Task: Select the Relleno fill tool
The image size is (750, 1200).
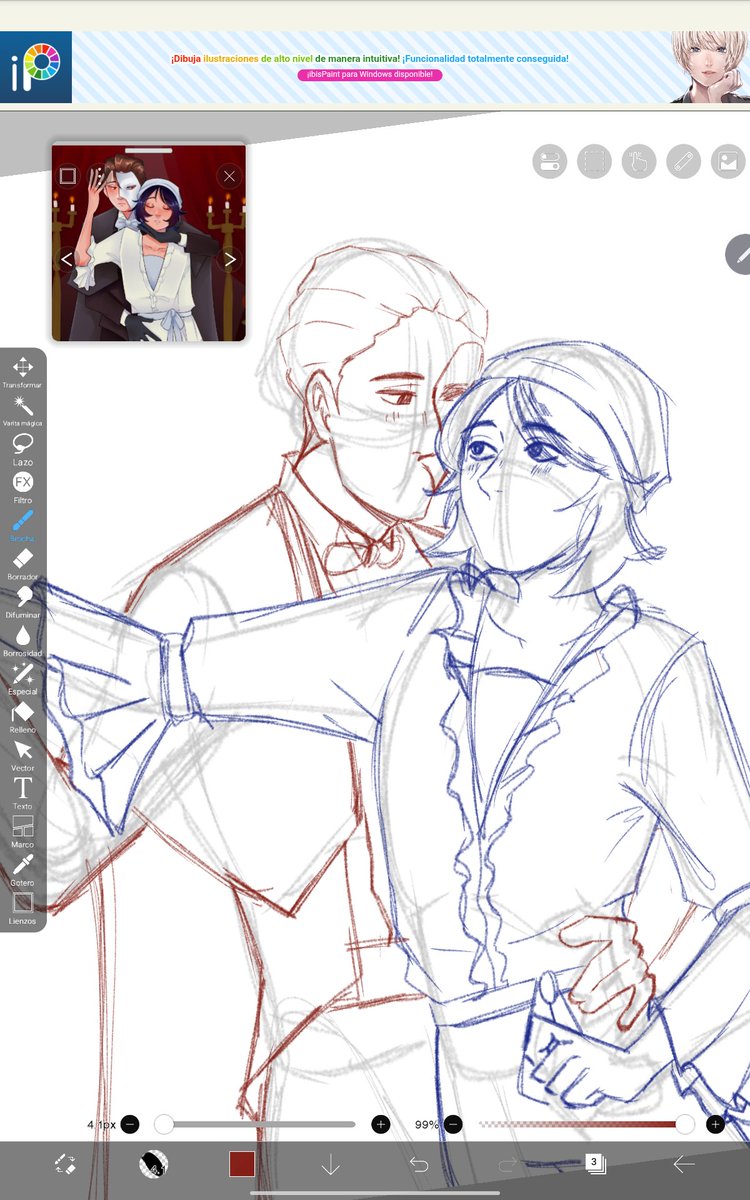Action: (23, 716)
